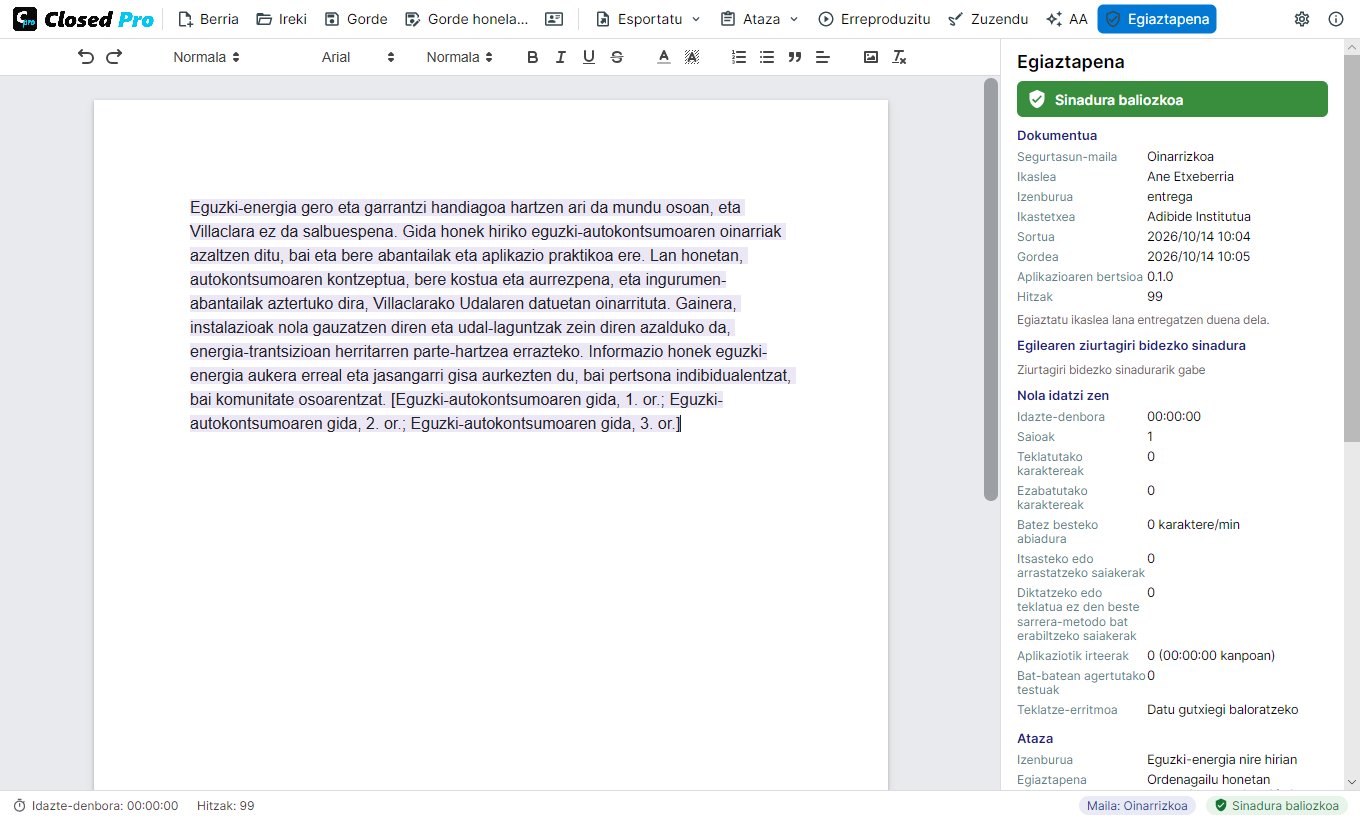The height and width of the screenshot is (820, 1360).
Task: Open a file with Ireki
Action: pyautogui.click(x=281, y=19)
